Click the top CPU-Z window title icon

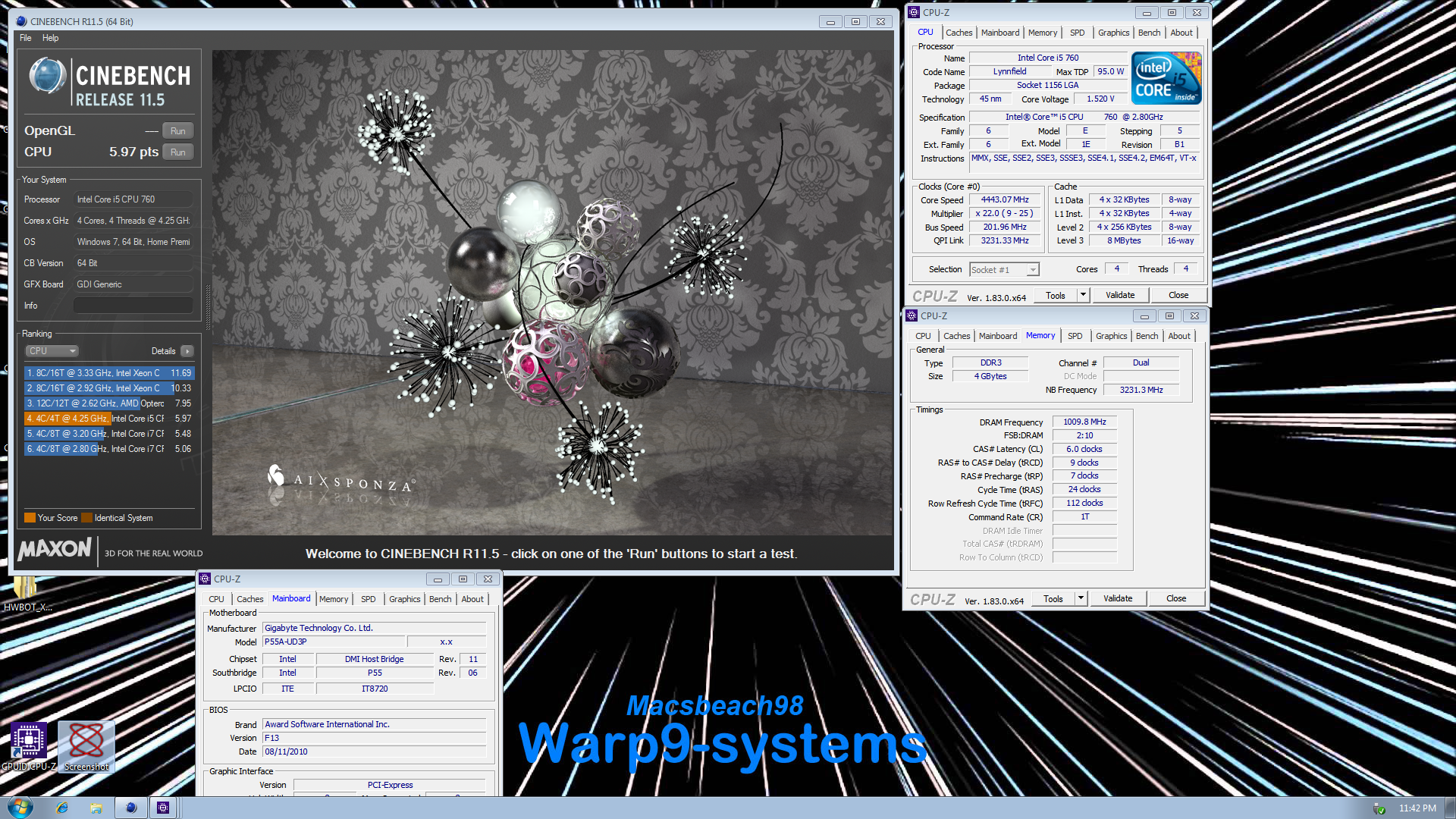click(x=914, y=12)
